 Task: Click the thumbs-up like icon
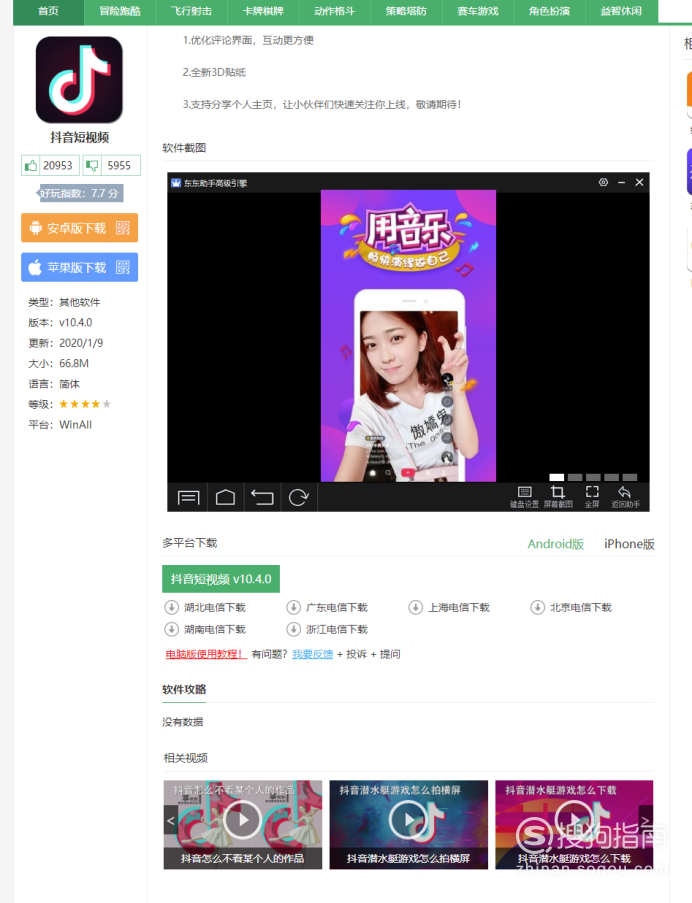(x=31, y=165)
